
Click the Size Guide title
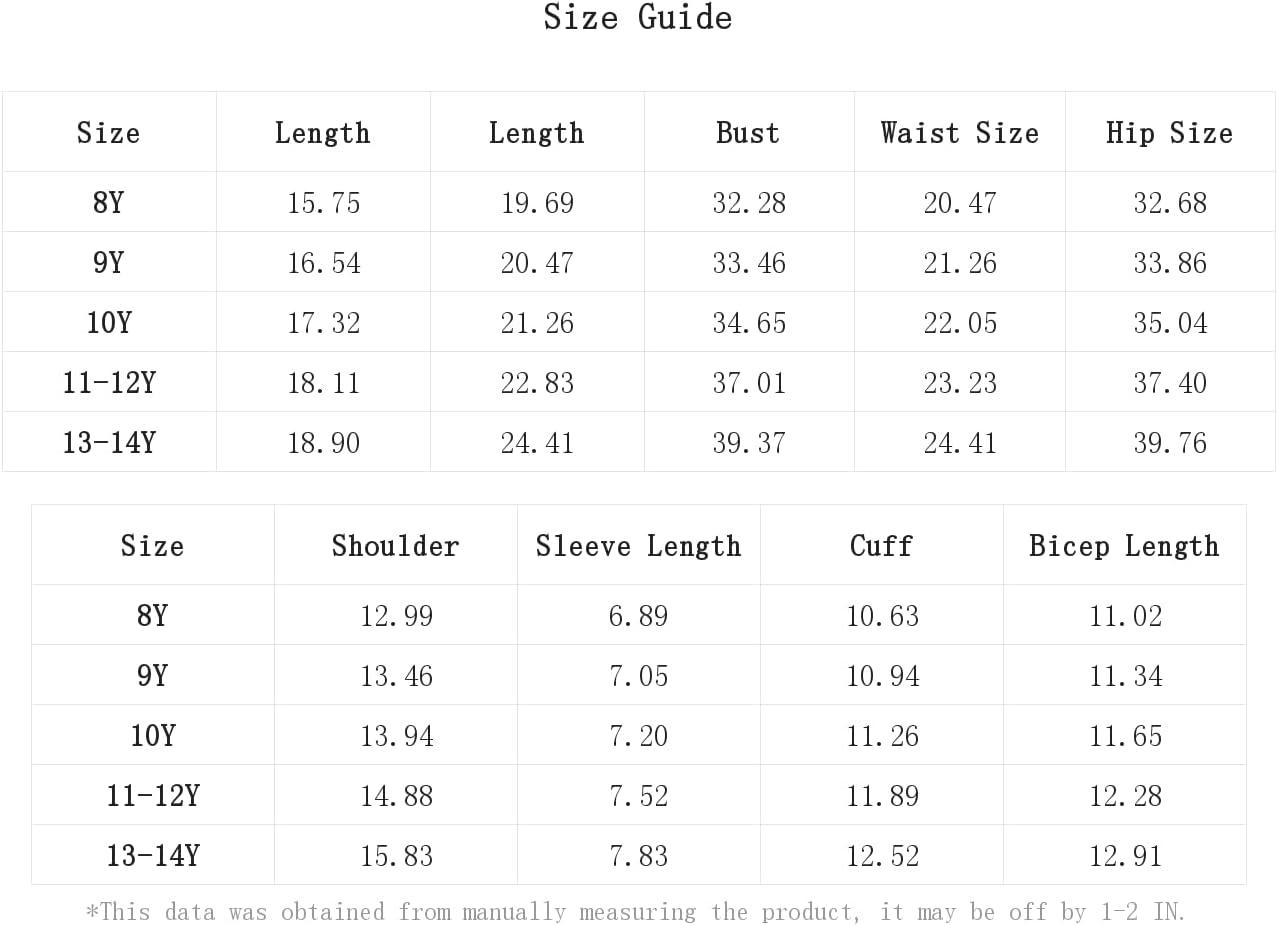coord(638,17)
